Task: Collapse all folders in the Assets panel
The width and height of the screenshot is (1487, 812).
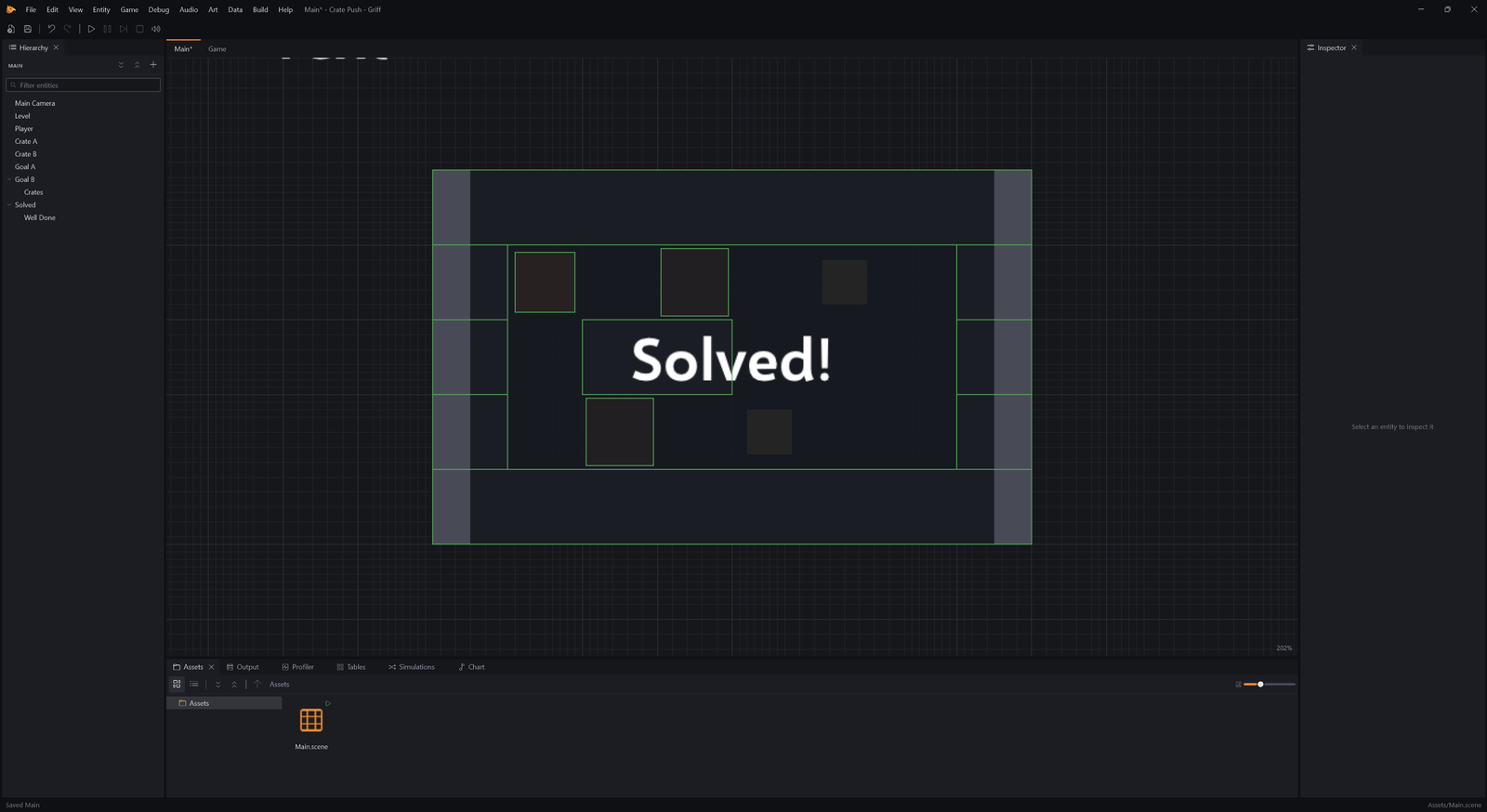Action: [234, 685]
